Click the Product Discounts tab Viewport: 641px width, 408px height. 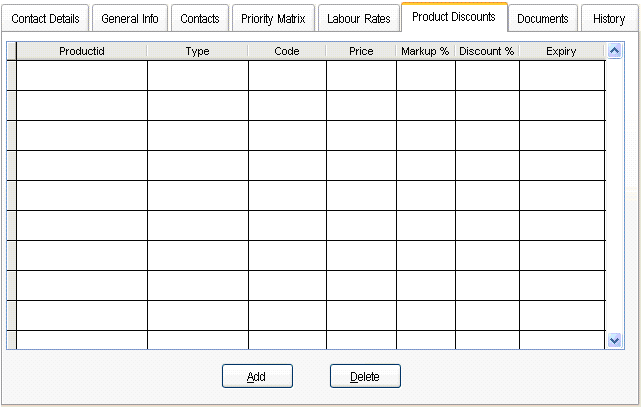tap(453, 17)
